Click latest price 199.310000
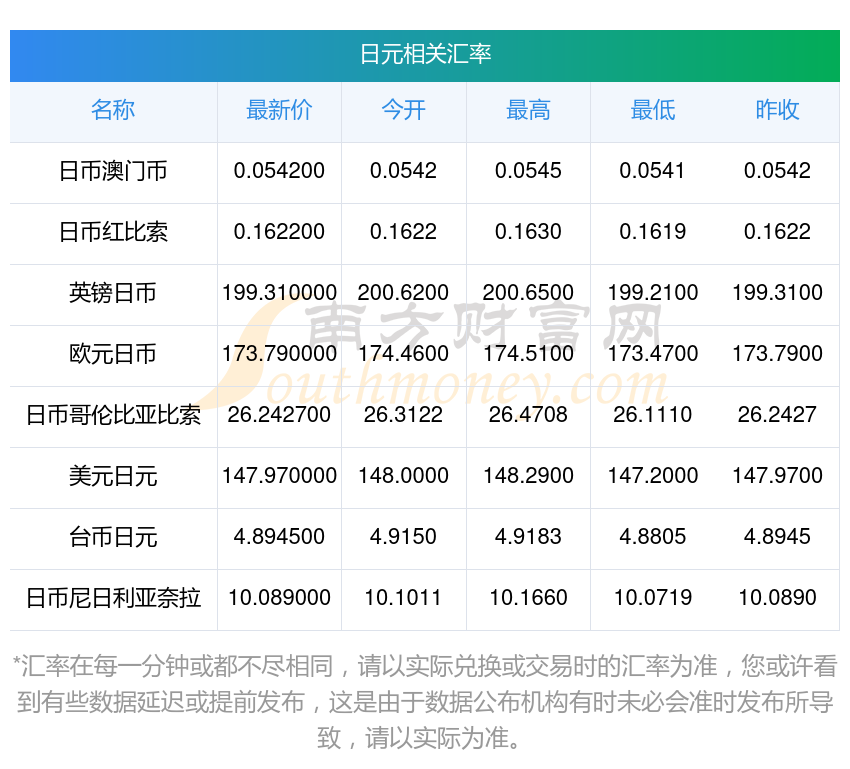This screenshot has height=769, width=850. (x=279, y=293)
